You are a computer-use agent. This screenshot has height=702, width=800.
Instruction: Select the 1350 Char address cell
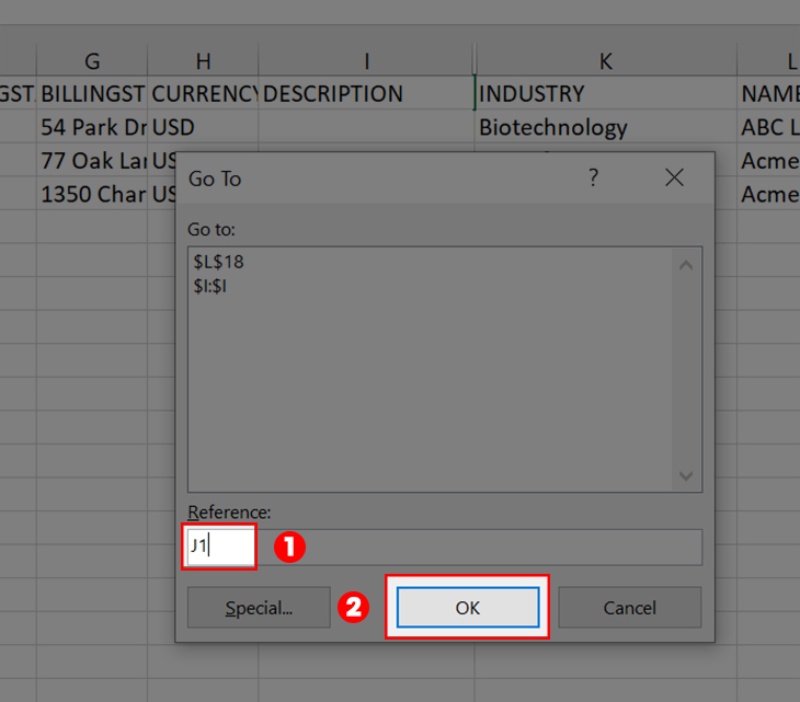coord(92,195)
